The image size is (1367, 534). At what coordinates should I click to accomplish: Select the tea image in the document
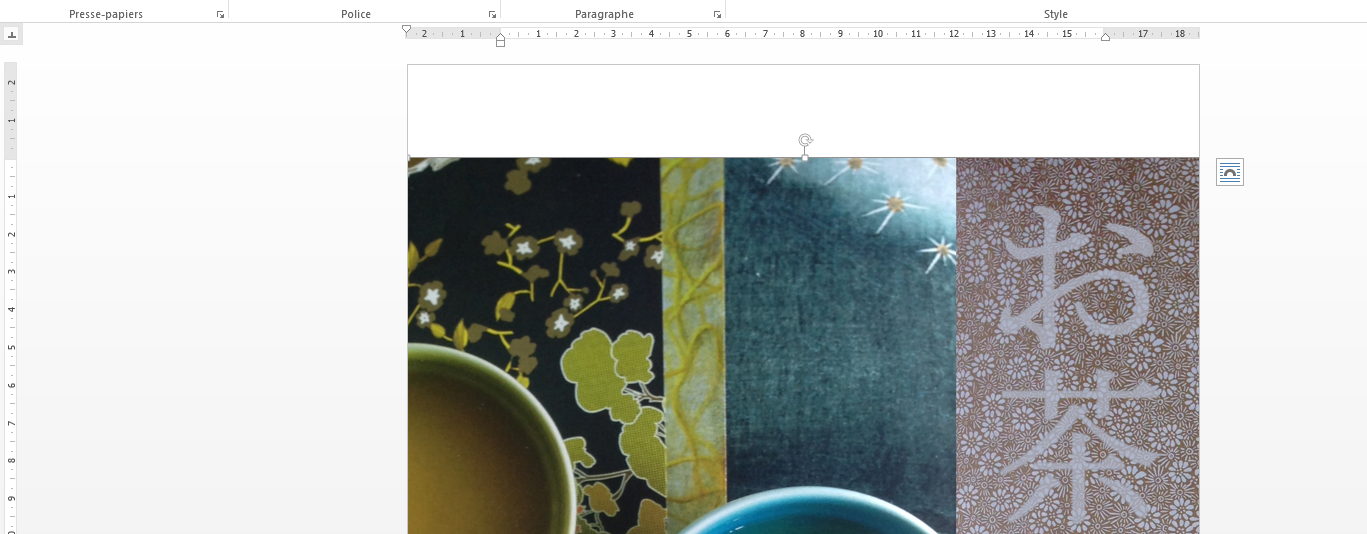click(803, 345)
